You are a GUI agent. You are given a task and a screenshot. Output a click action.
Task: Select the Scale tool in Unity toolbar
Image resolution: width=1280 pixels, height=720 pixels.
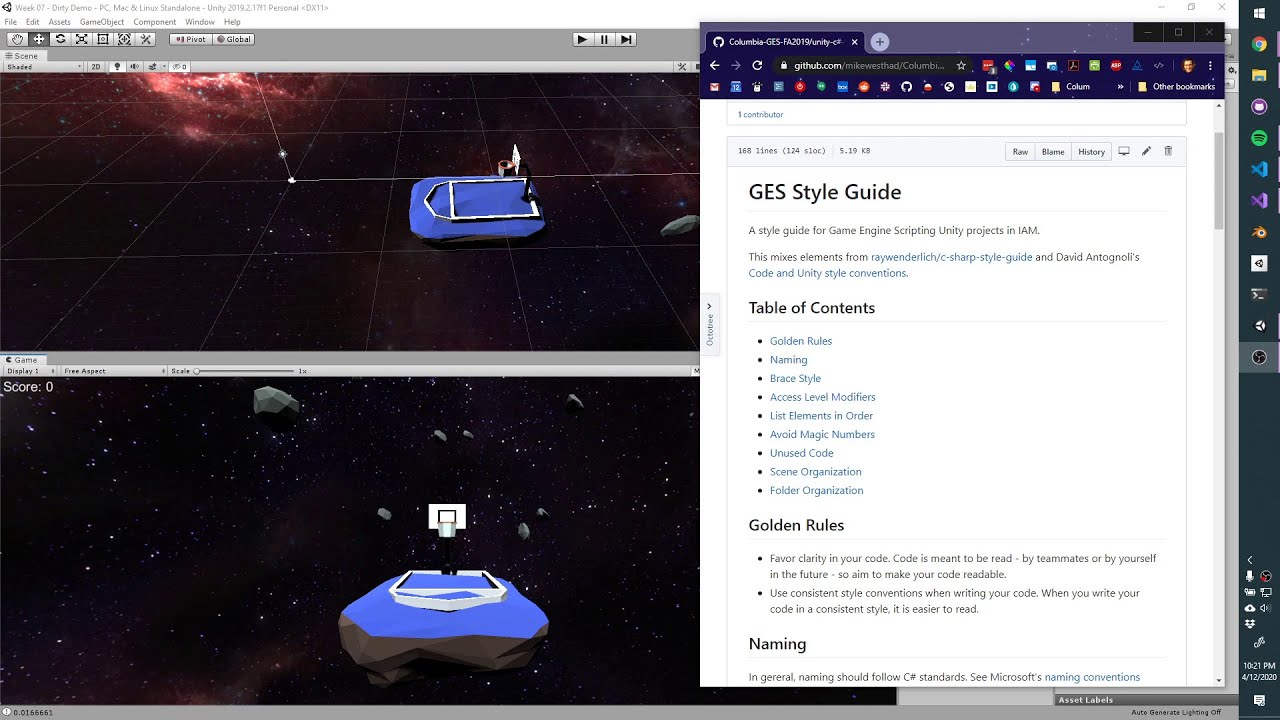coord(82,39)
